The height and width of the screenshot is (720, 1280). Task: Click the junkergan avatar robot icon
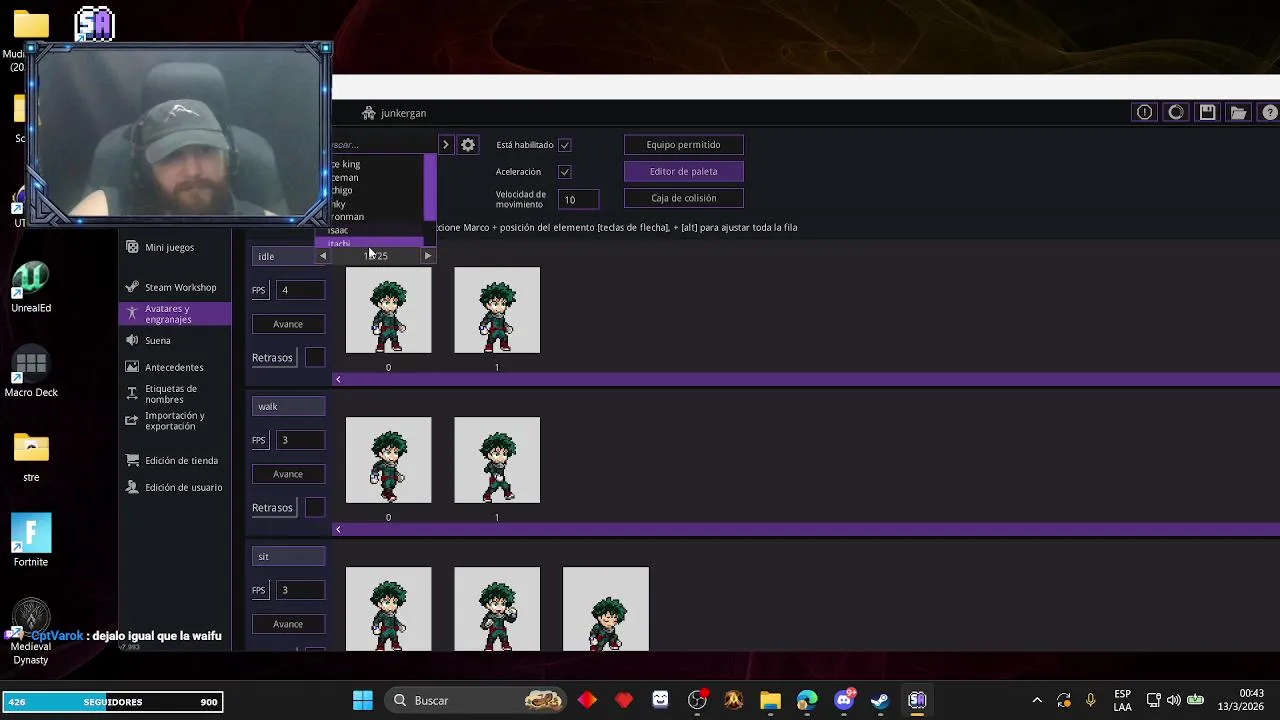click(x=369, y=113)
